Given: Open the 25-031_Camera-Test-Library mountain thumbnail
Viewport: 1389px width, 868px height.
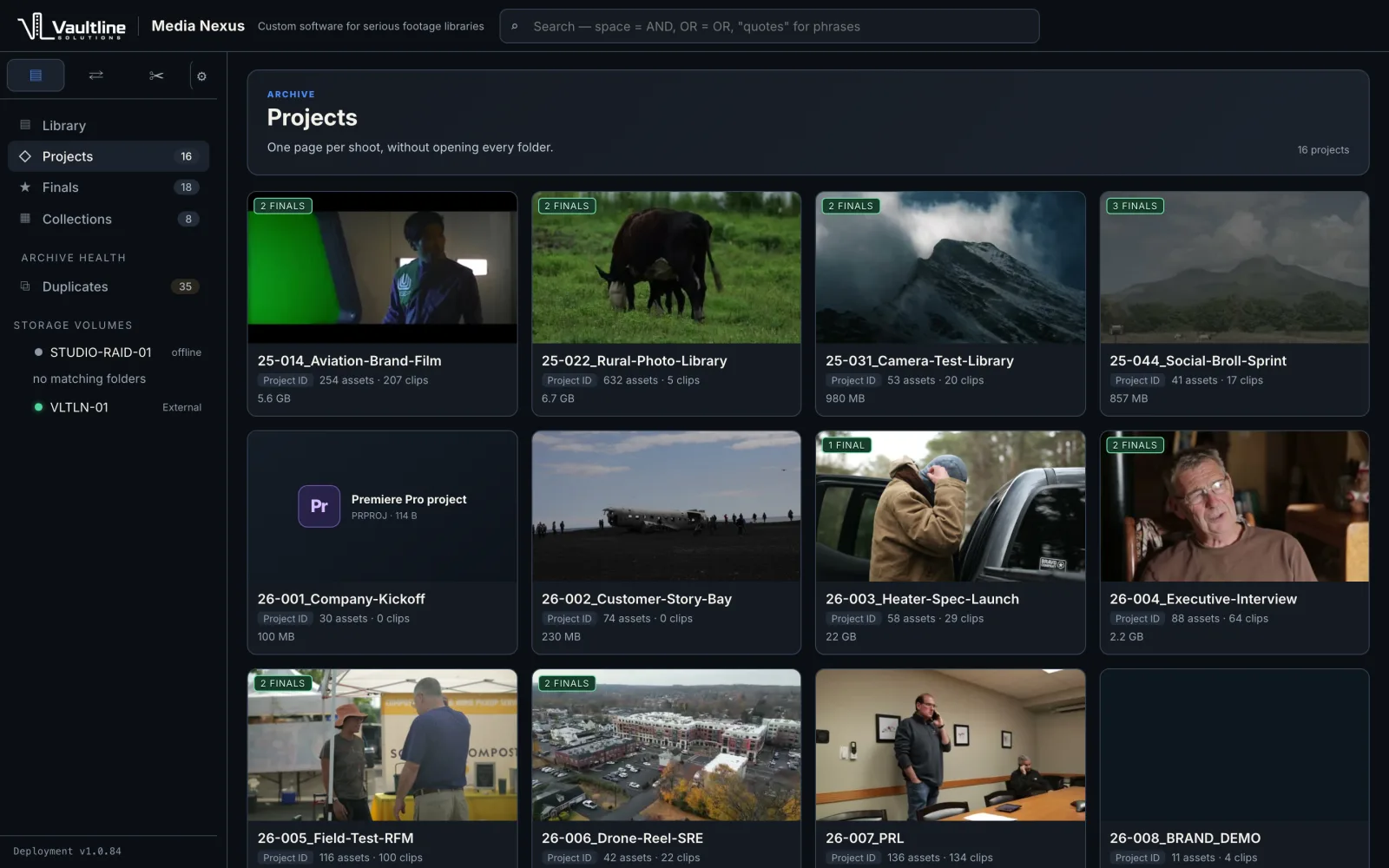Looking at the screenshot, I should click(x=951, y=267).
